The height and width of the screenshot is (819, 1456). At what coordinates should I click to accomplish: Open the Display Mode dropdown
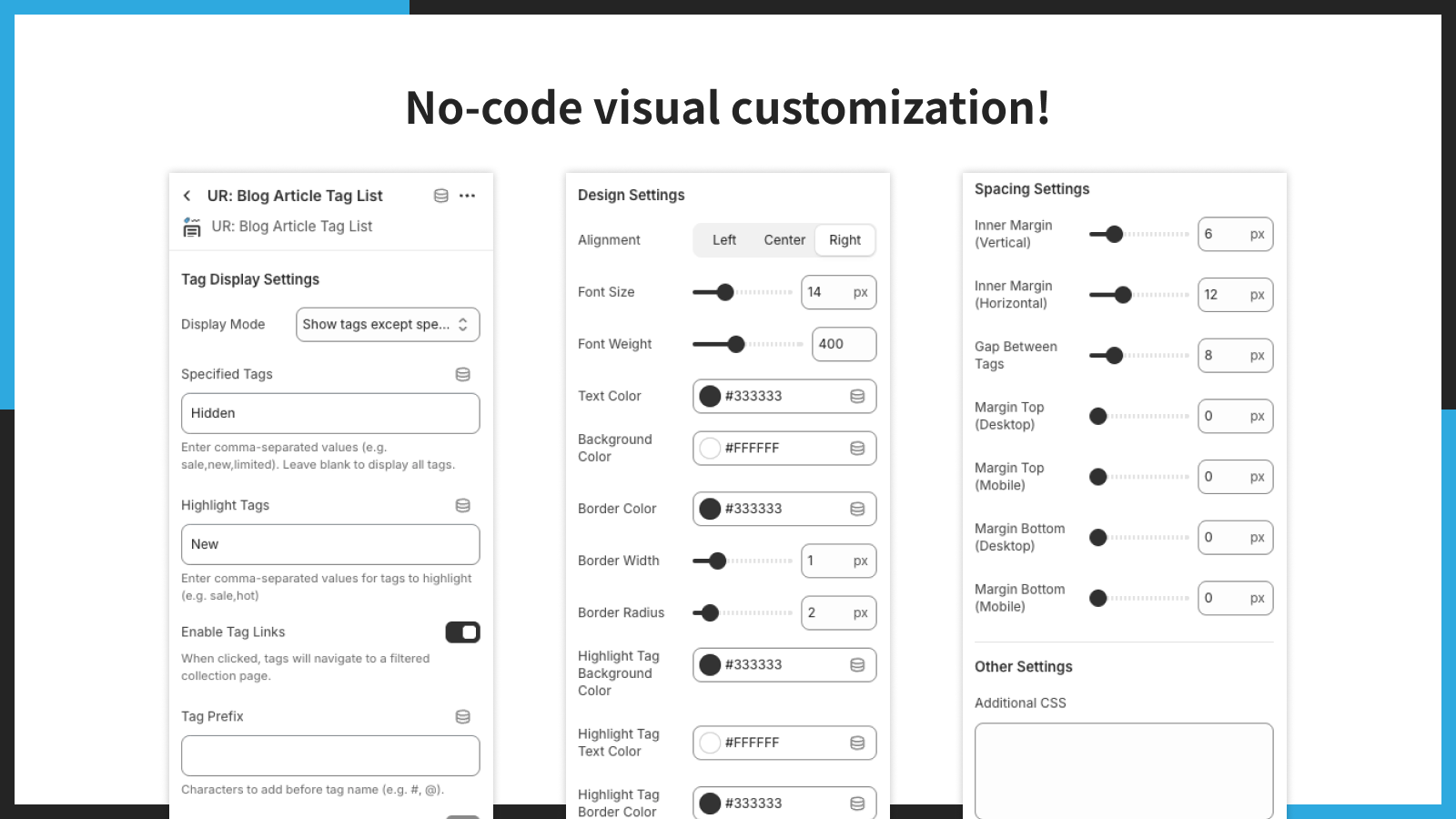(388, 324)
